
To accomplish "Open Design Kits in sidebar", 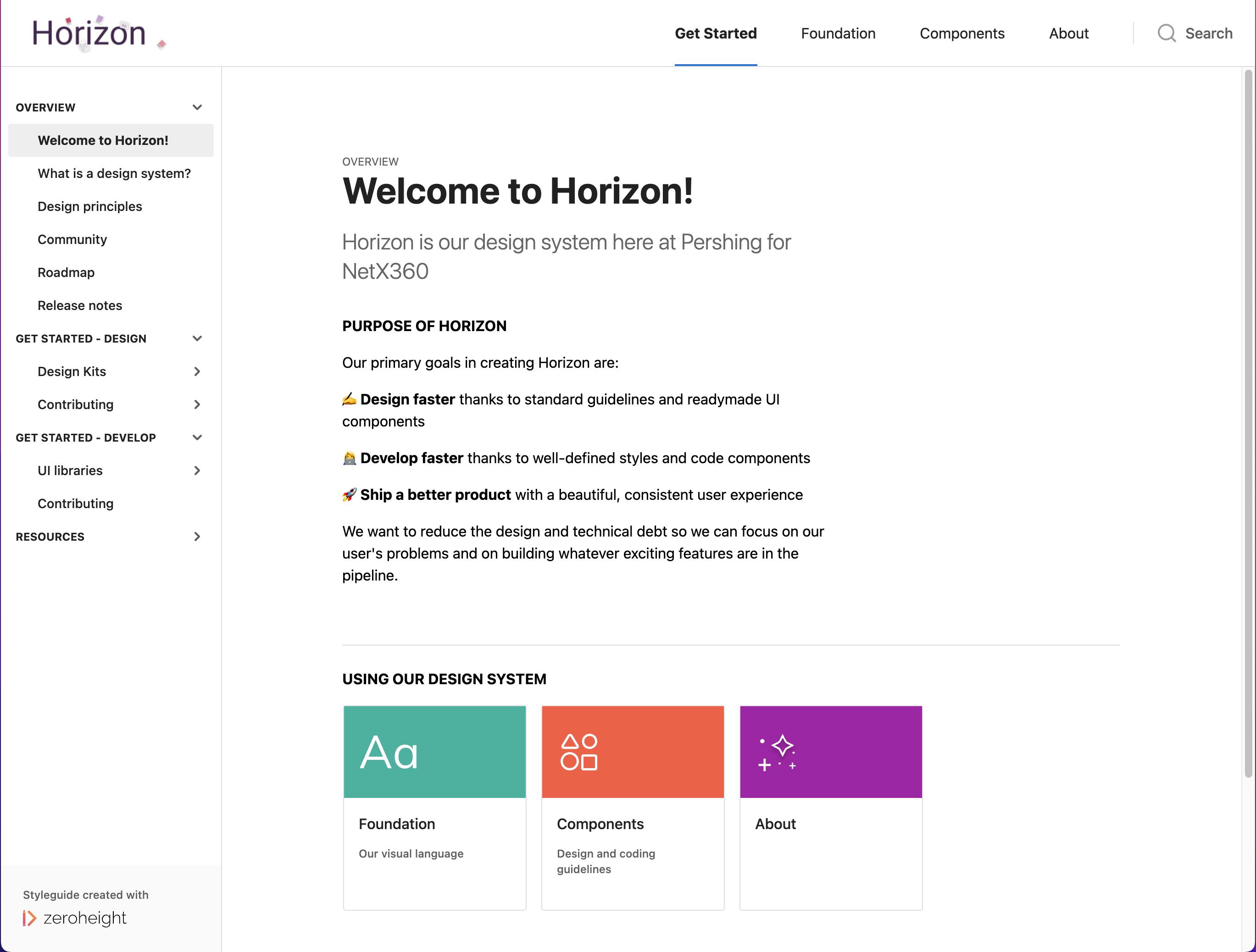I will (72, 371).
